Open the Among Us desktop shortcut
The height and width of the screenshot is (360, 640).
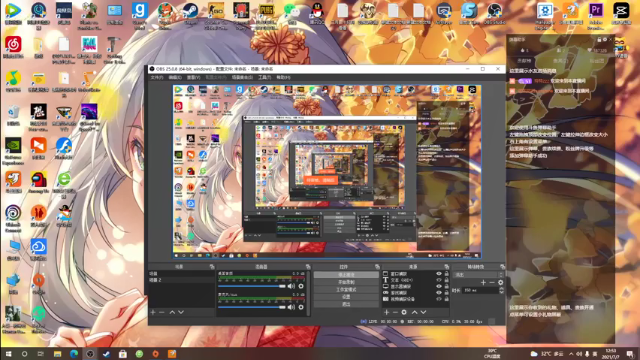38,182
